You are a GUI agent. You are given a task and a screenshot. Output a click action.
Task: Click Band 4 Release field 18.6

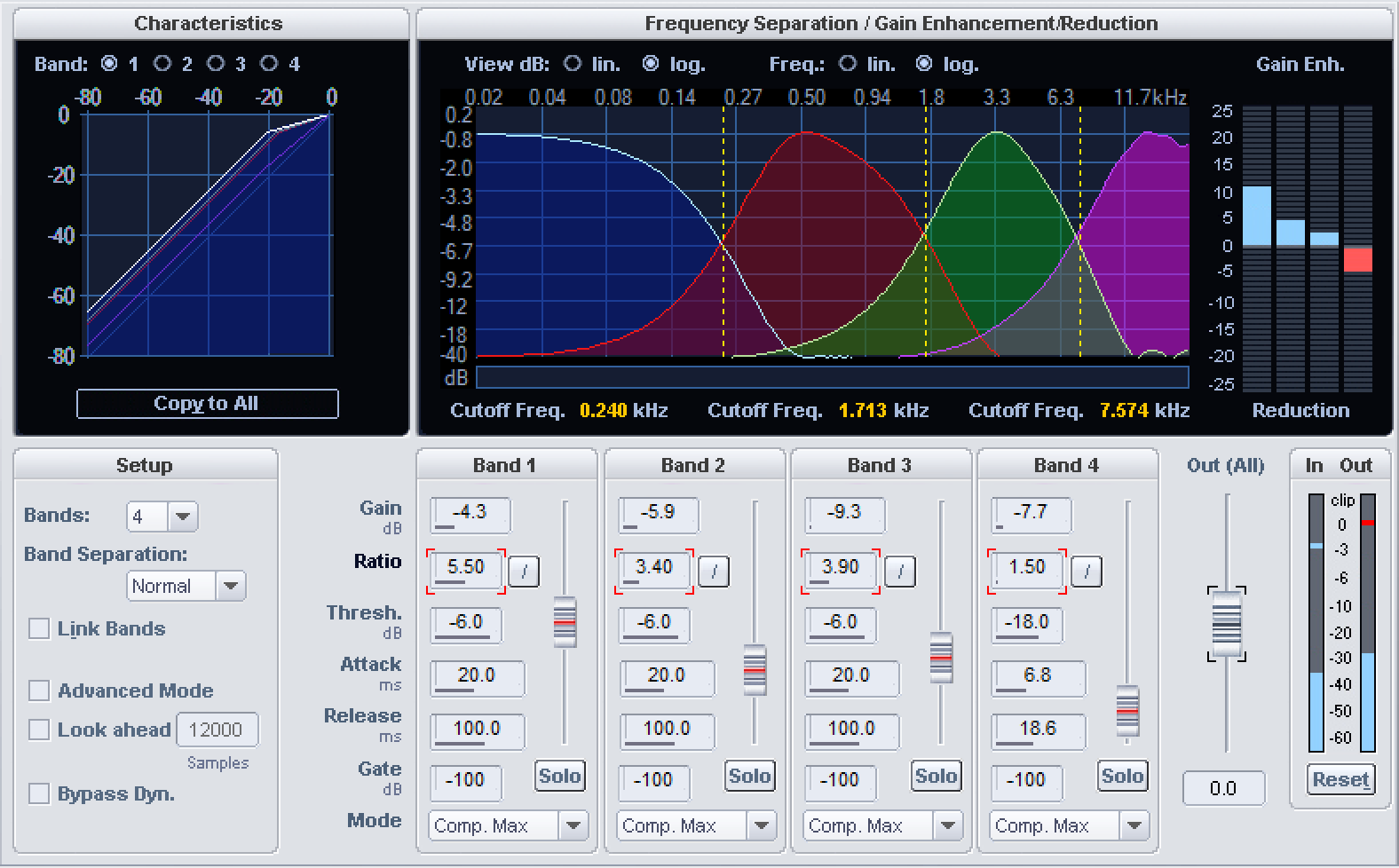coord(1038,731)
